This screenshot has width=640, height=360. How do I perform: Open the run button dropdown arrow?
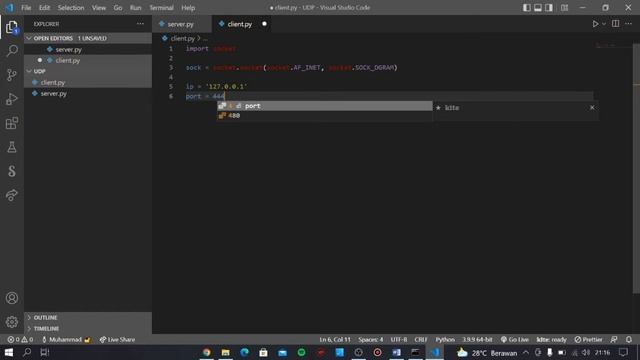[604, 24]
